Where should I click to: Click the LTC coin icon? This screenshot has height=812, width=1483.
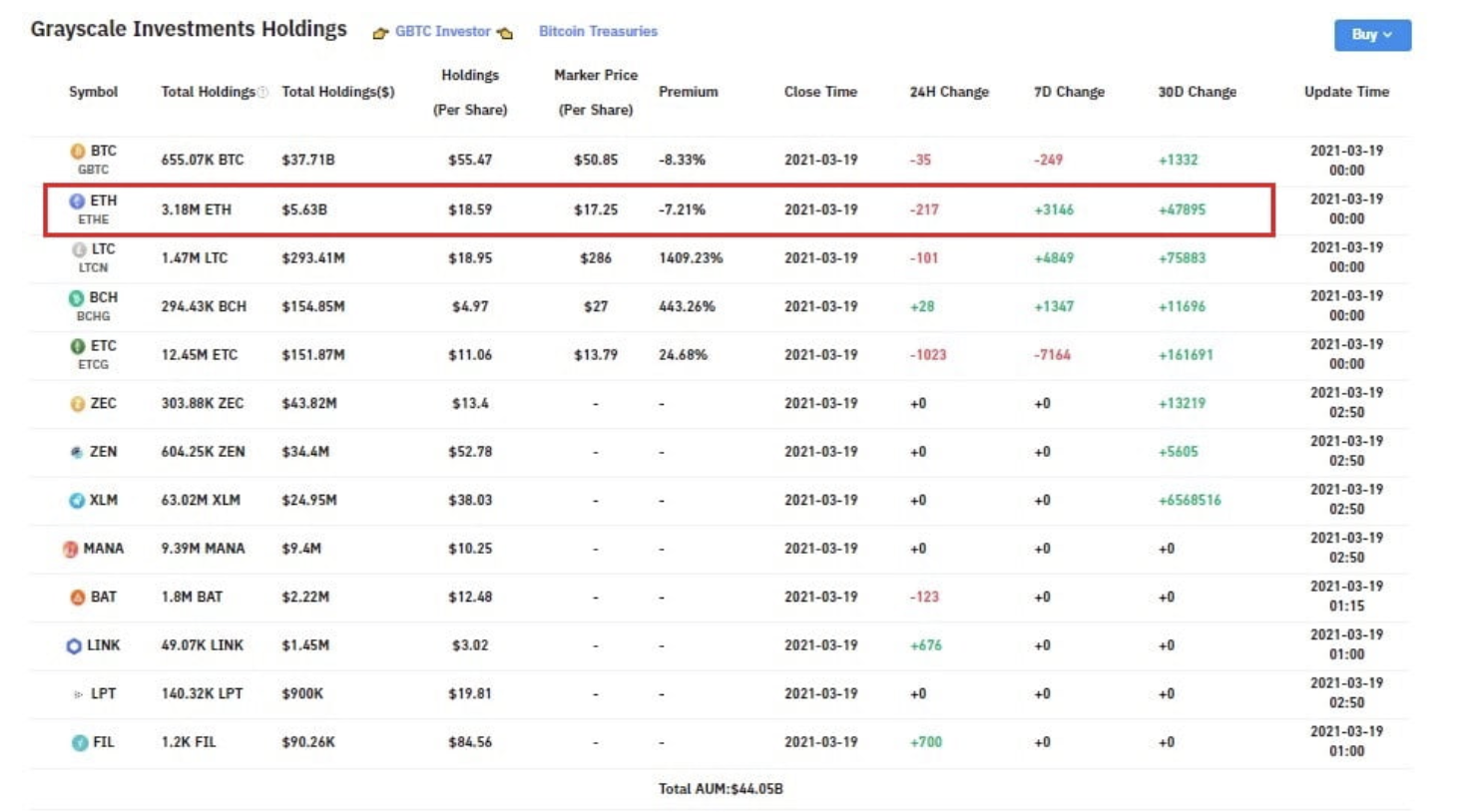[79, 249]
